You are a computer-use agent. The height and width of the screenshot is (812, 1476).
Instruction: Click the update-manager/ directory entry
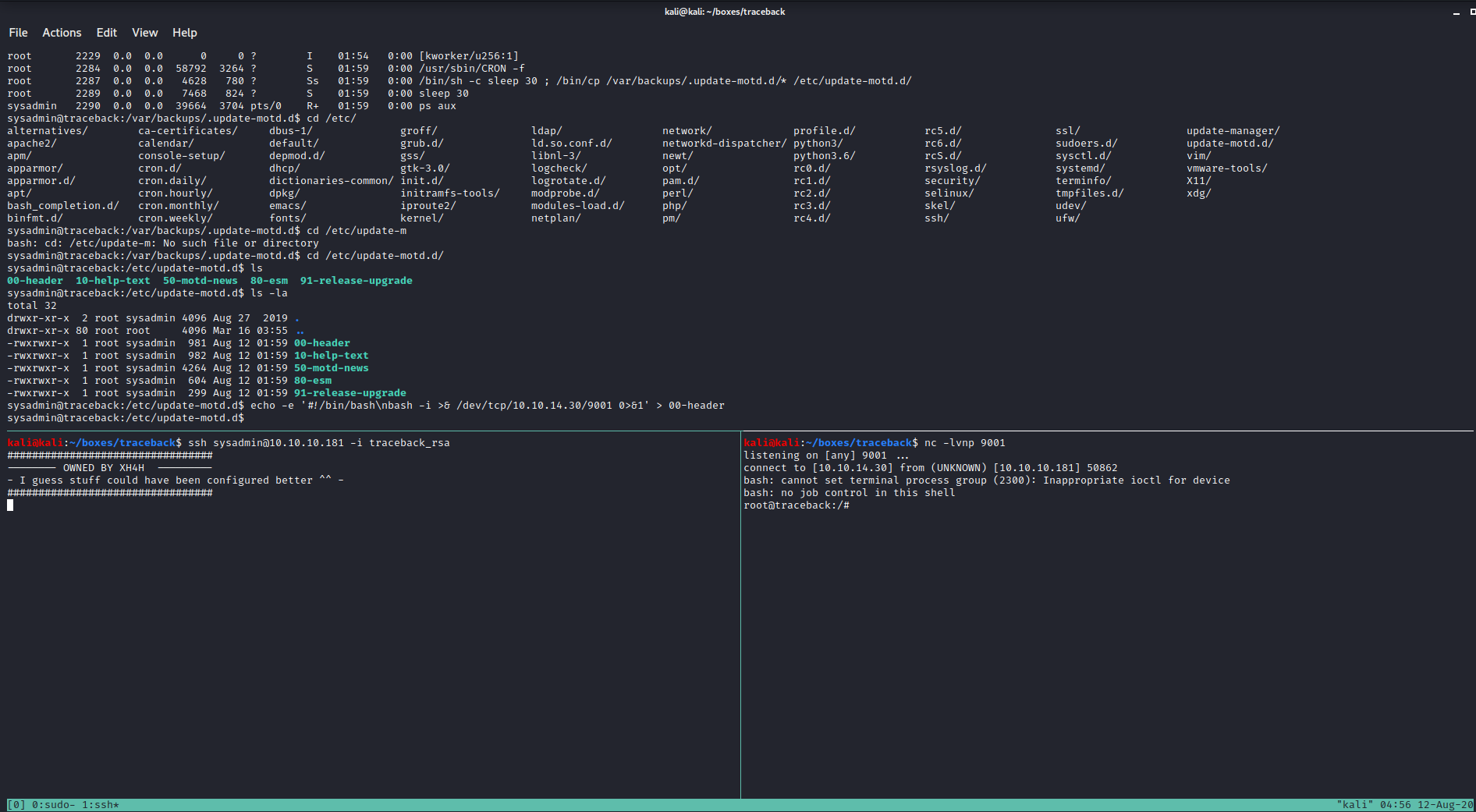pyautogui.click(x=1233, y=131)
